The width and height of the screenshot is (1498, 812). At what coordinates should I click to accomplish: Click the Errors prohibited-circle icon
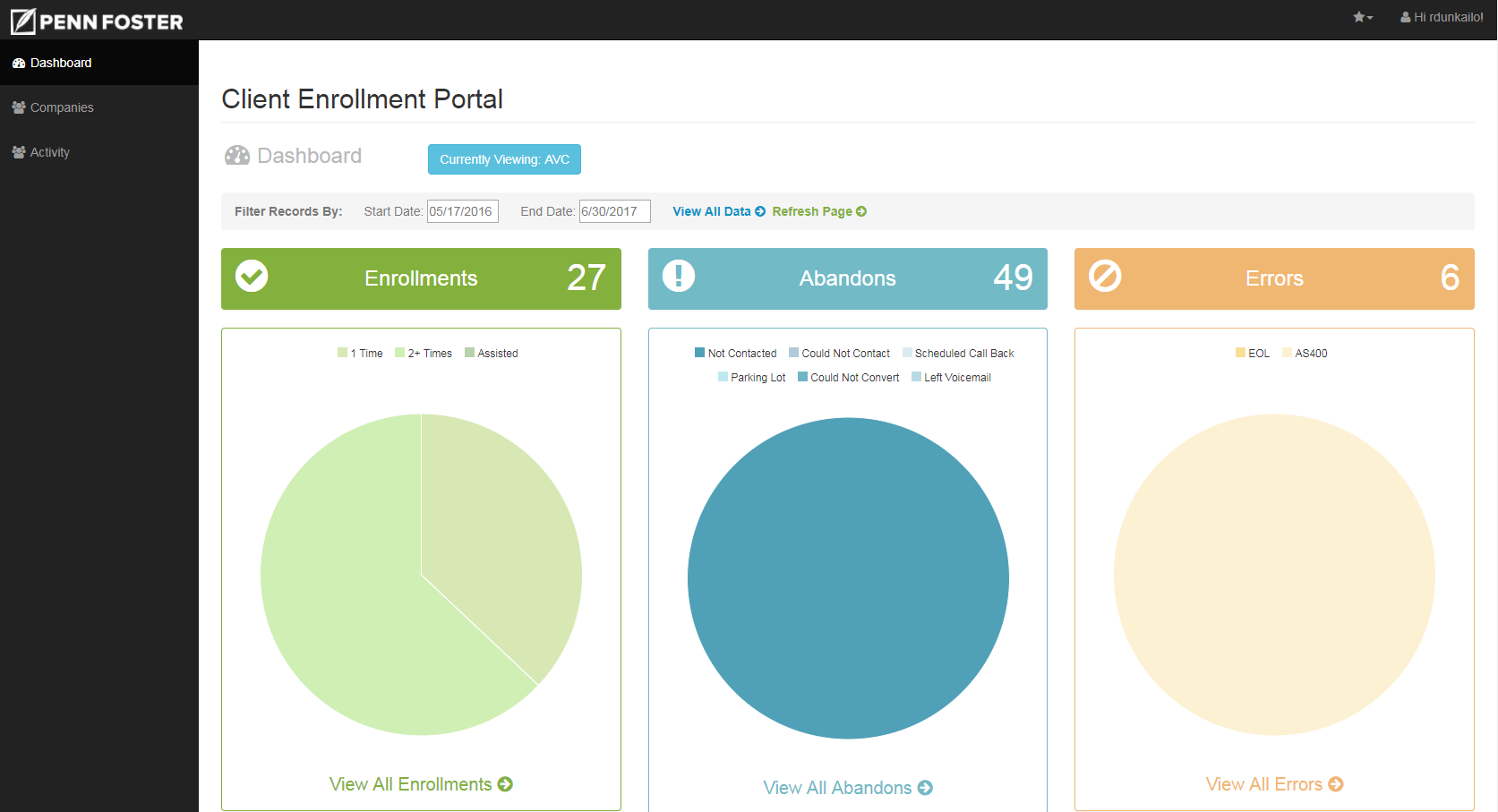pyautogui.click(x=1105, y=276)
